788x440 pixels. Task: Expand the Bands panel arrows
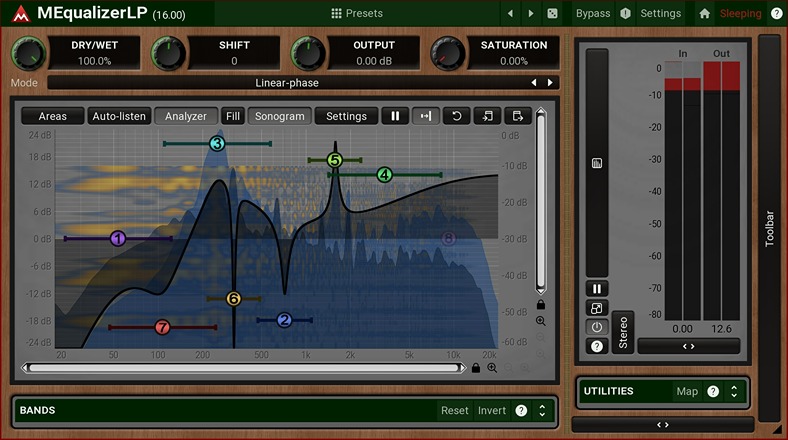click(x=542, y=410)
